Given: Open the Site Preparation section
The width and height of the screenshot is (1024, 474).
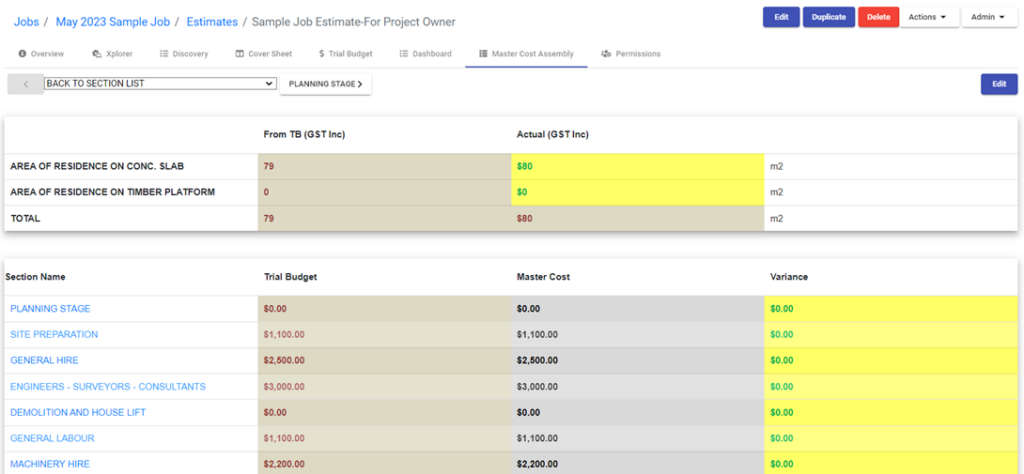Looking at the screenshot, I should click(54, 334).
